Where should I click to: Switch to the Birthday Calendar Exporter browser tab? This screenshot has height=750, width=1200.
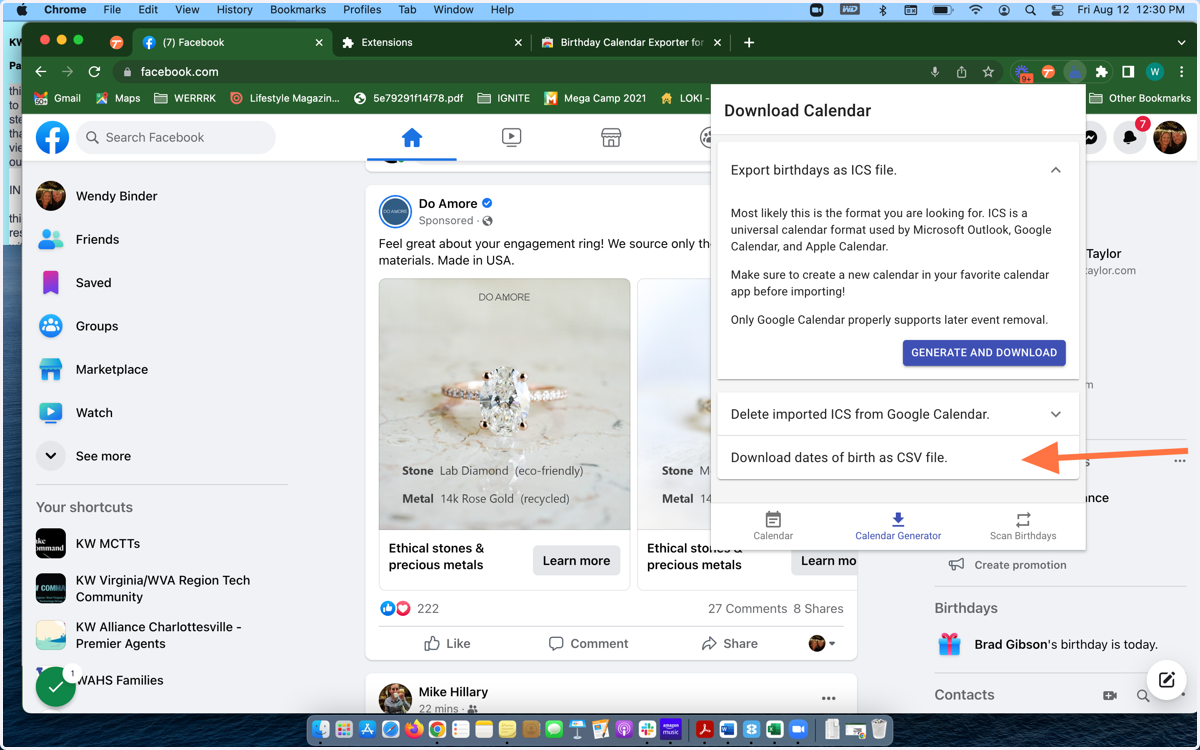coord(631,43)
